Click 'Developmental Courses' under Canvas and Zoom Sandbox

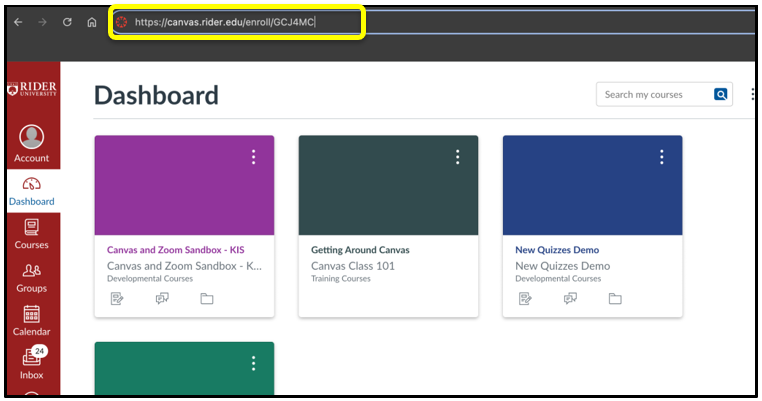pos(150,279)
